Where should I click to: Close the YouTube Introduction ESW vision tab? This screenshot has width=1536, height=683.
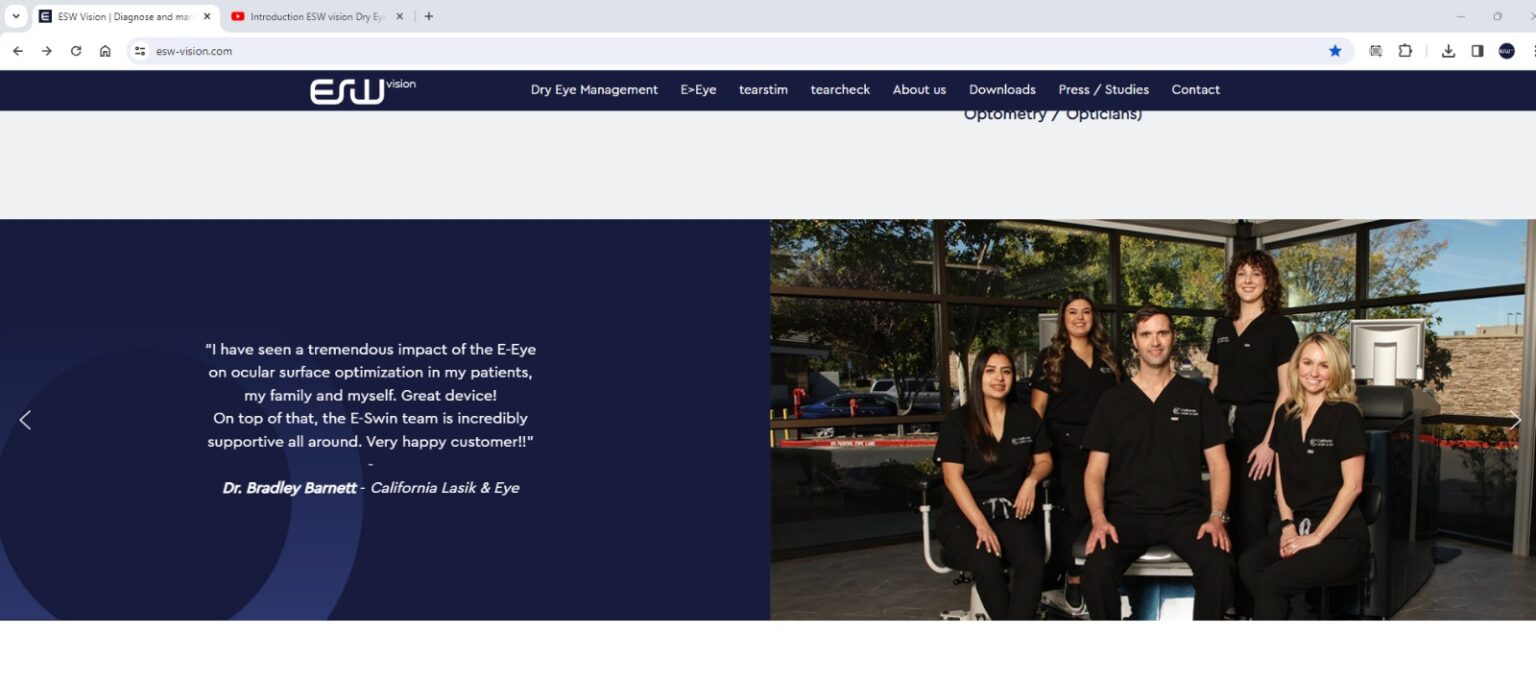[400, 16]
